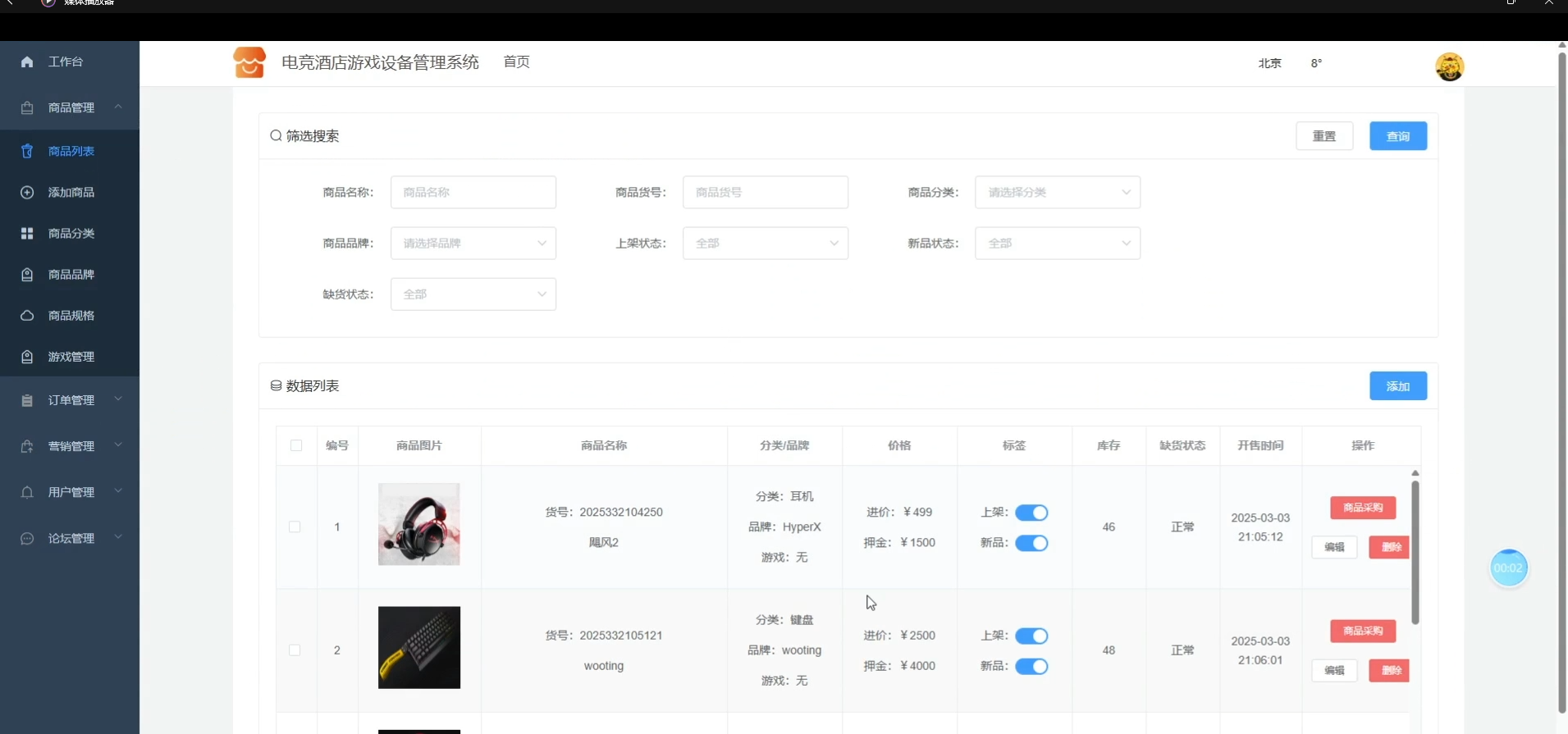
Task: Toggle 上架 switch for wooting
Action: pyautogui.click(x=1031, y=636)
